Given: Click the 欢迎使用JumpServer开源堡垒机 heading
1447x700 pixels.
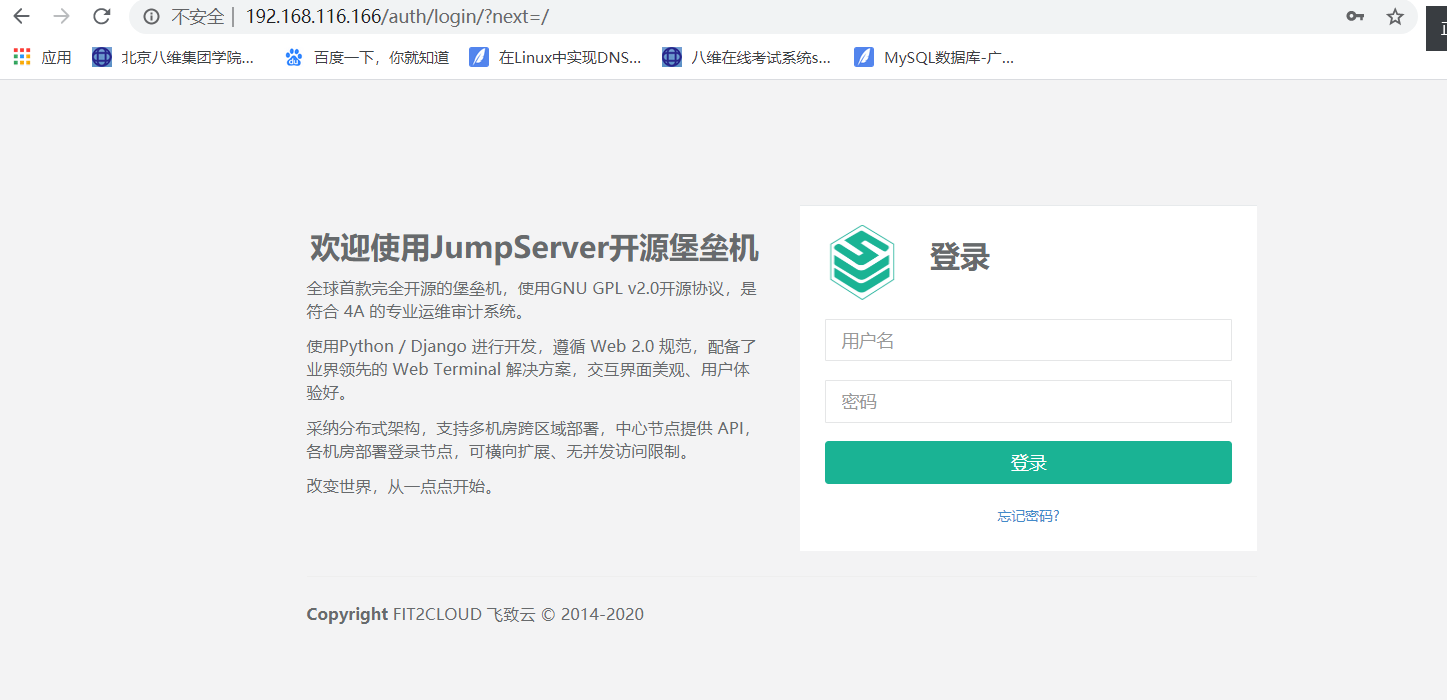Looking at the screenshot, I should coord(534,247).
